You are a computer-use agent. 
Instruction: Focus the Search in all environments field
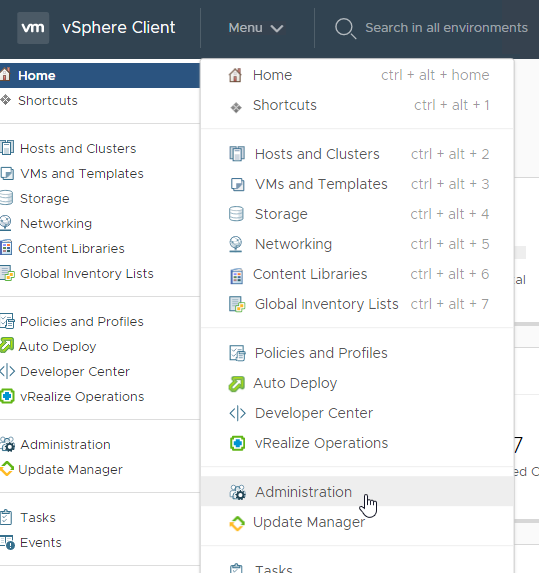point(446,28)
